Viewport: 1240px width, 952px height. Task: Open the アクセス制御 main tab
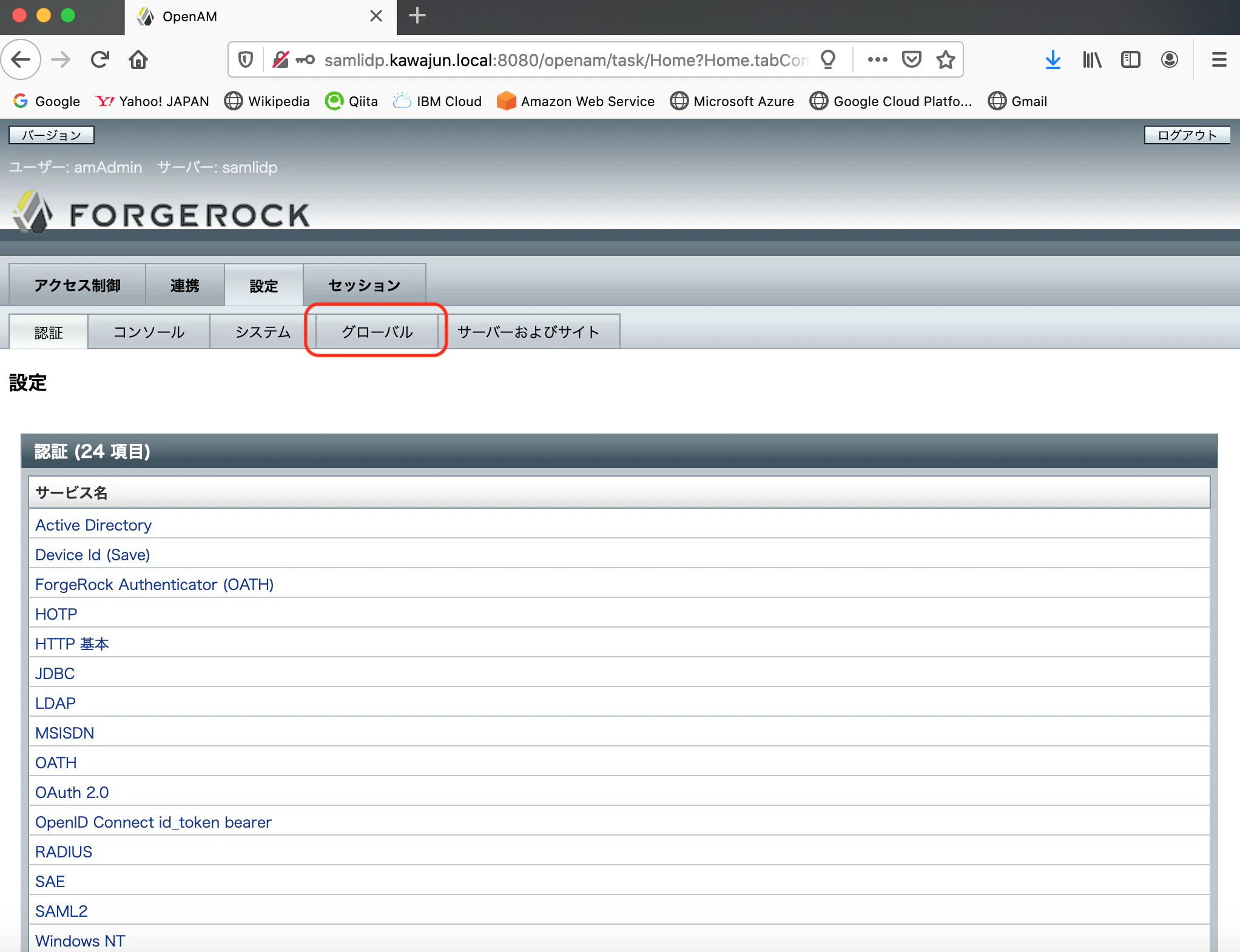tap(77, 285)
